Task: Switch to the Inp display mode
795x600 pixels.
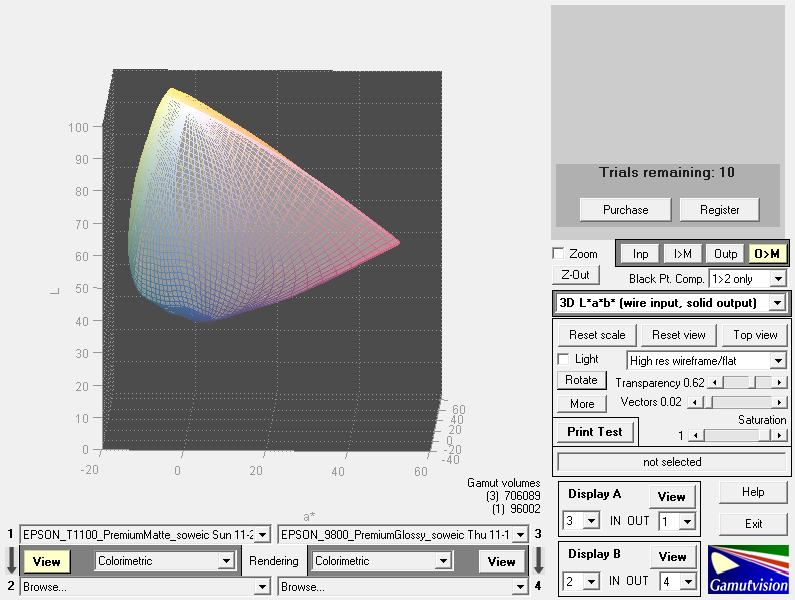Action: pos(641,254)
